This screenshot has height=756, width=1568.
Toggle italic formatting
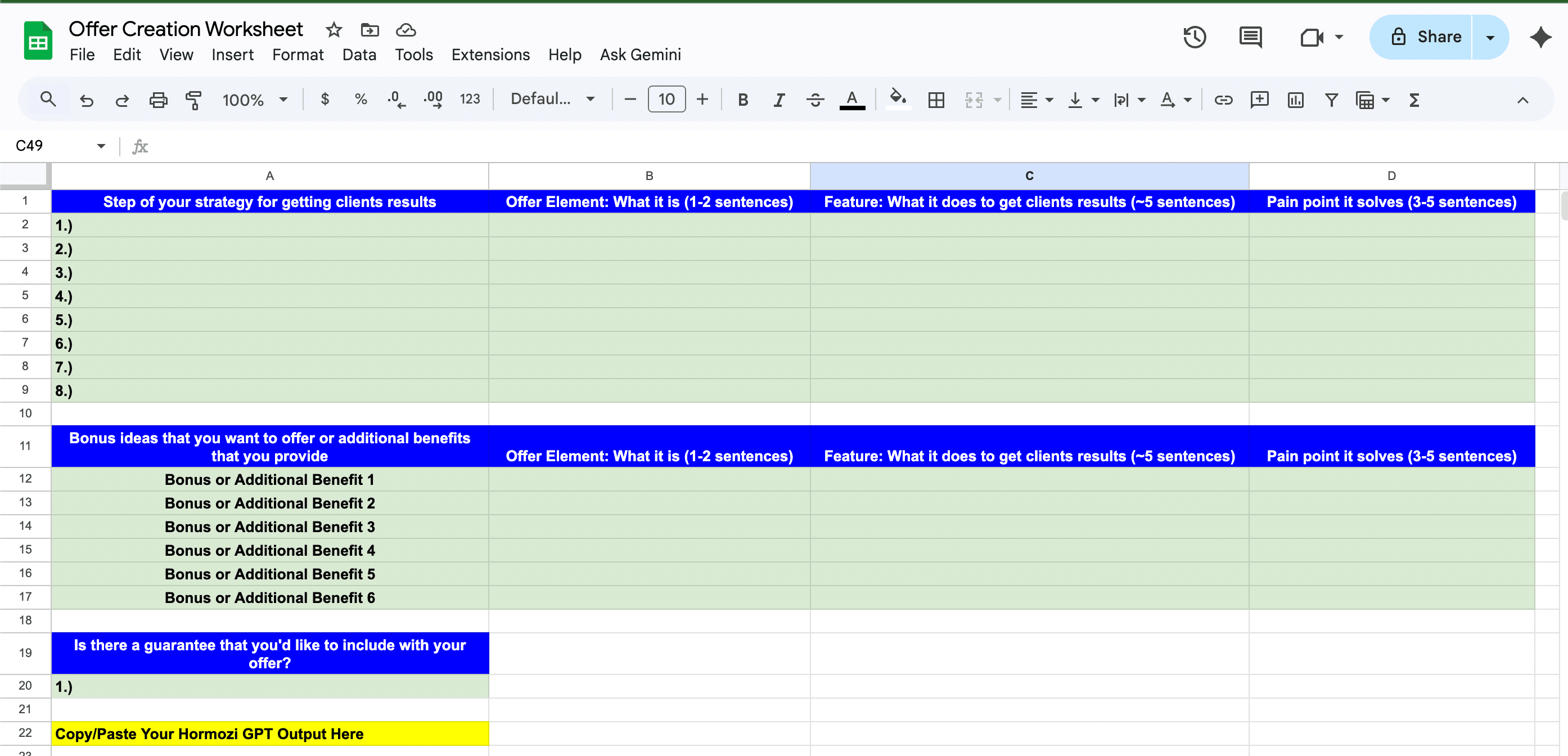[x=778, y=100]
